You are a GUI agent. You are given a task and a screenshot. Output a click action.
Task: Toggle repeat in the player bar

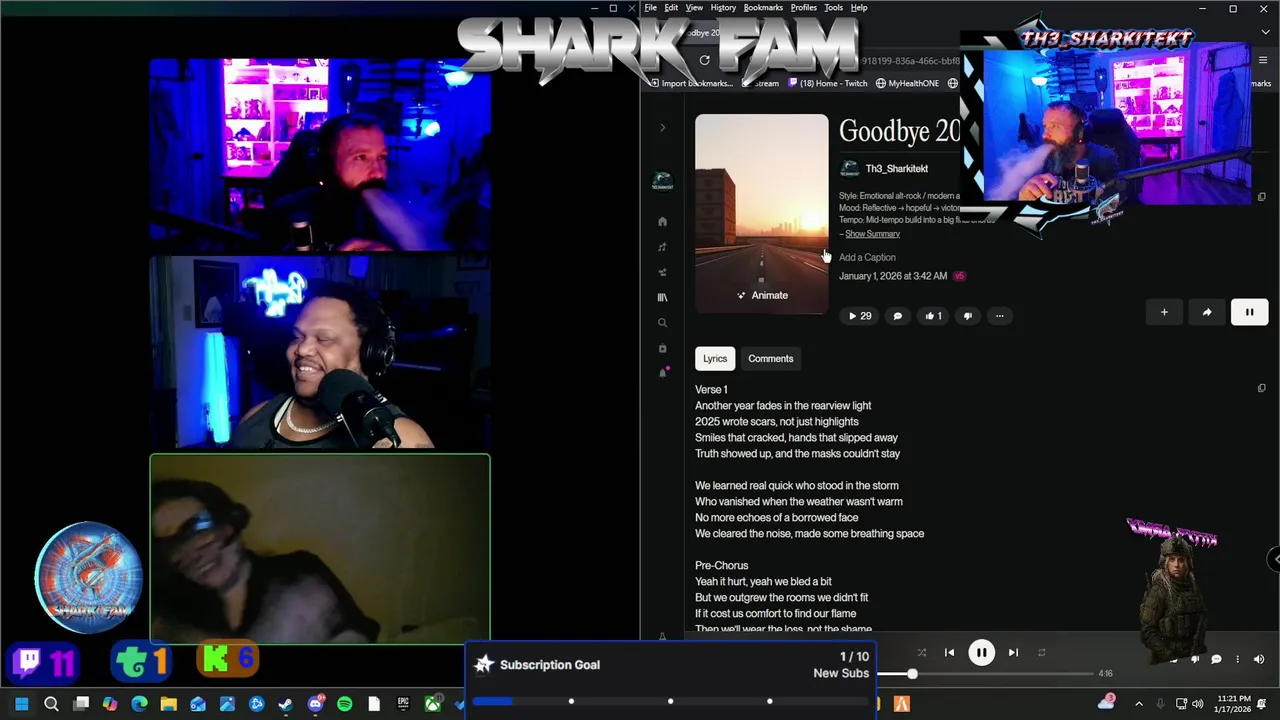pos(1041,653)
